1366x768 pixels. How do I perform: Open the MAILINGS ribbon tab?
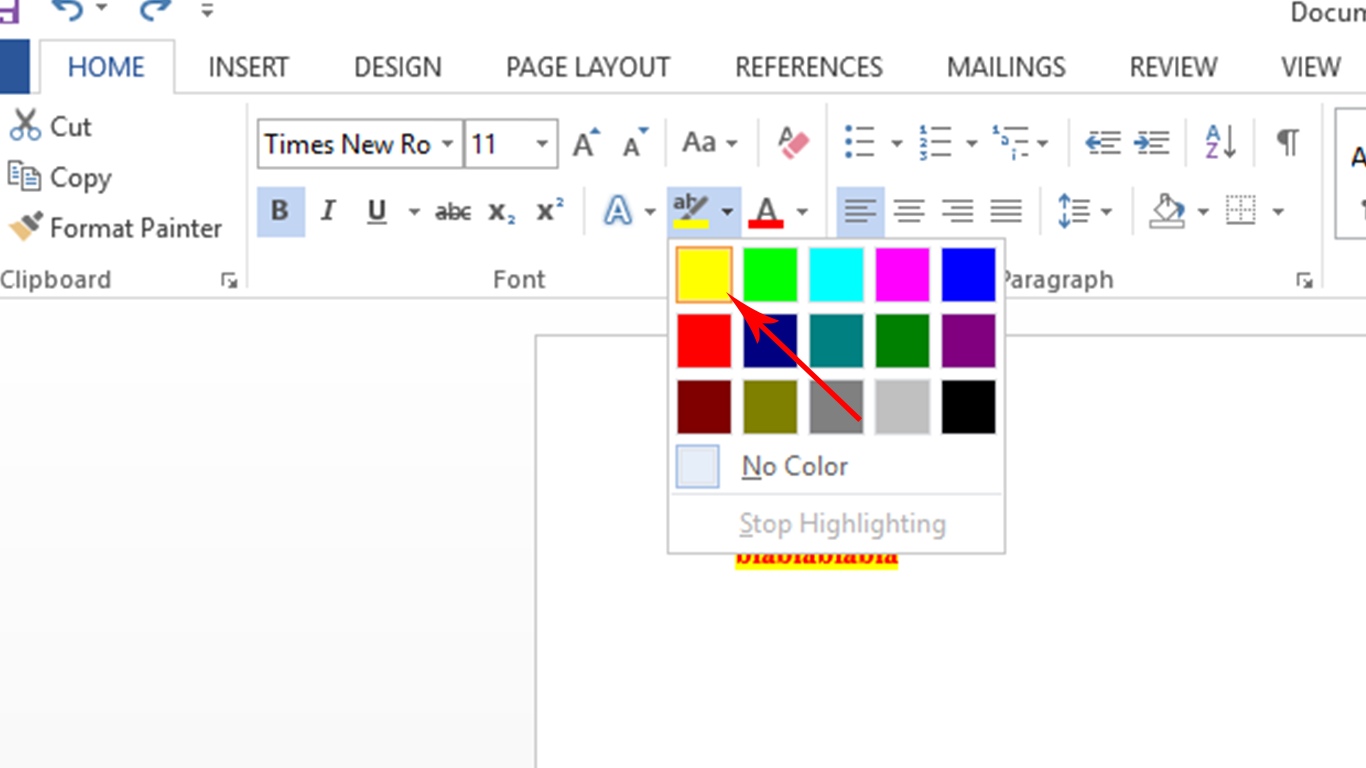pyautogui.click(x=1005, y=67)
